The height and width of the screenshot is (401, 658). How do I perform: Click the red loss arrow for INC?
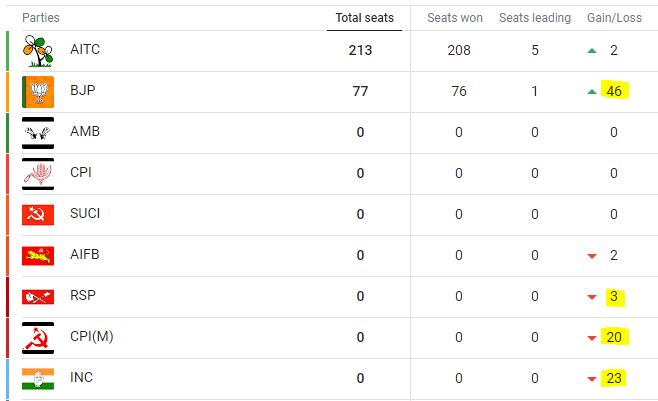(x=592, y=379)
